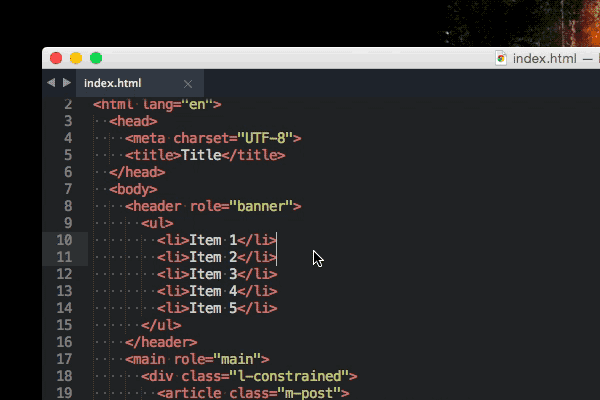Close the index.html tab

tap(188, 84)
